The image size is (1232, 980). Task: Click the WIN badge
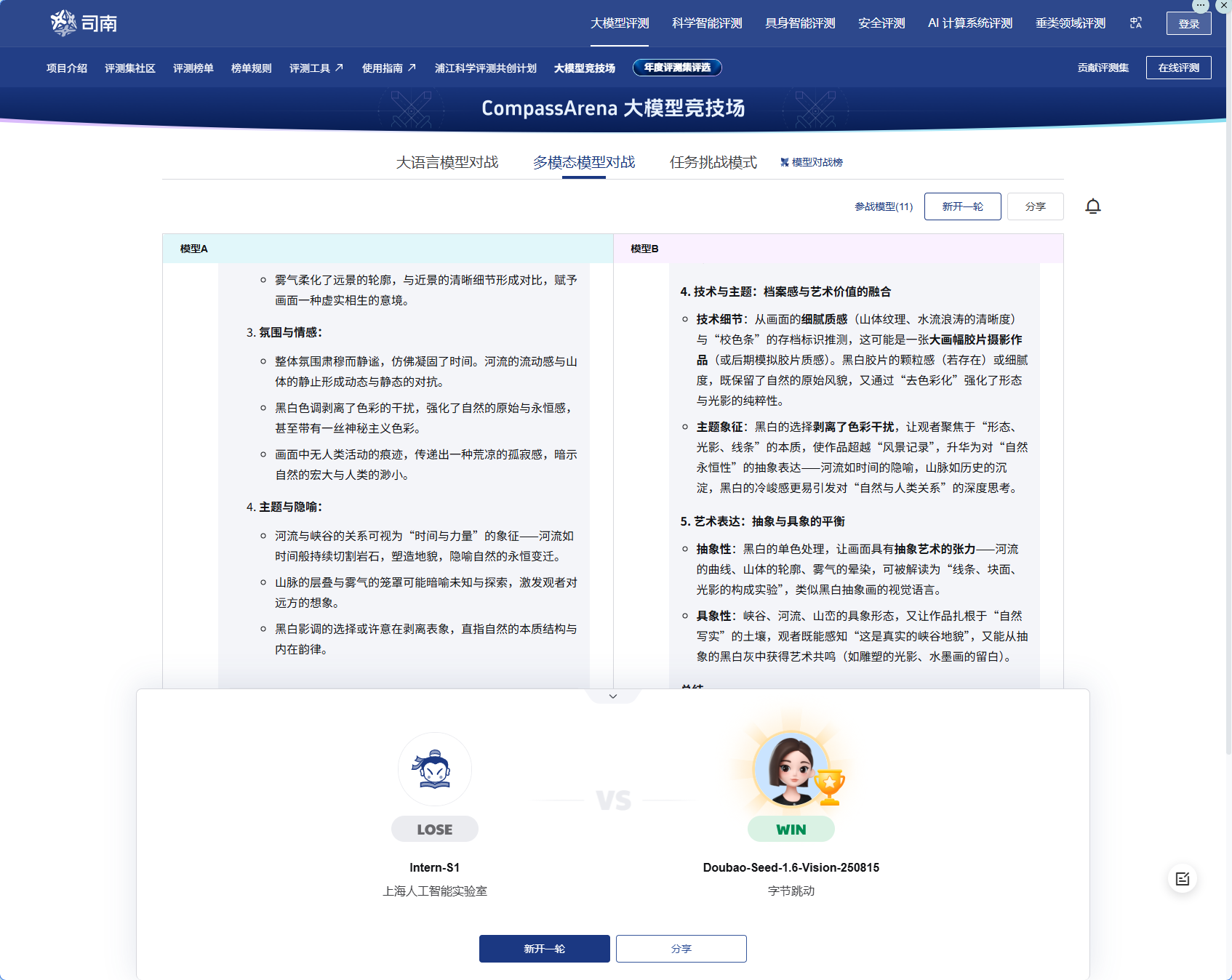click(x=791, y=830)
